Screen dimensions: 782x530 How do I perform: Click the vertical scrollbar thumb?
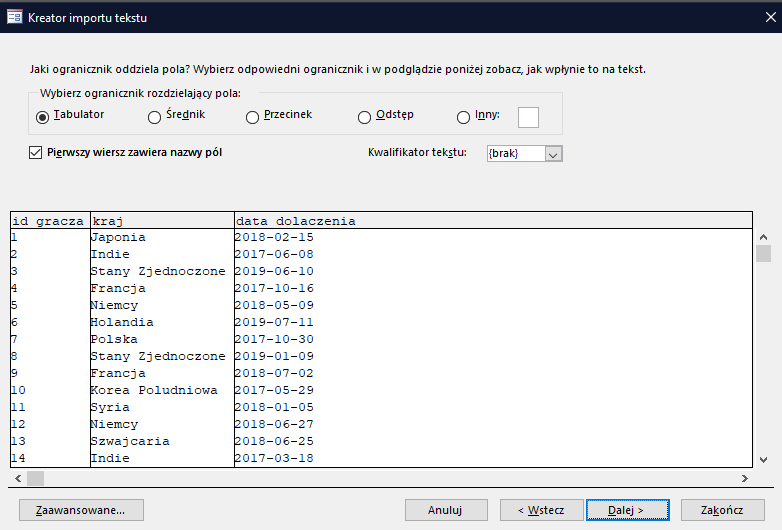[763, 253]
